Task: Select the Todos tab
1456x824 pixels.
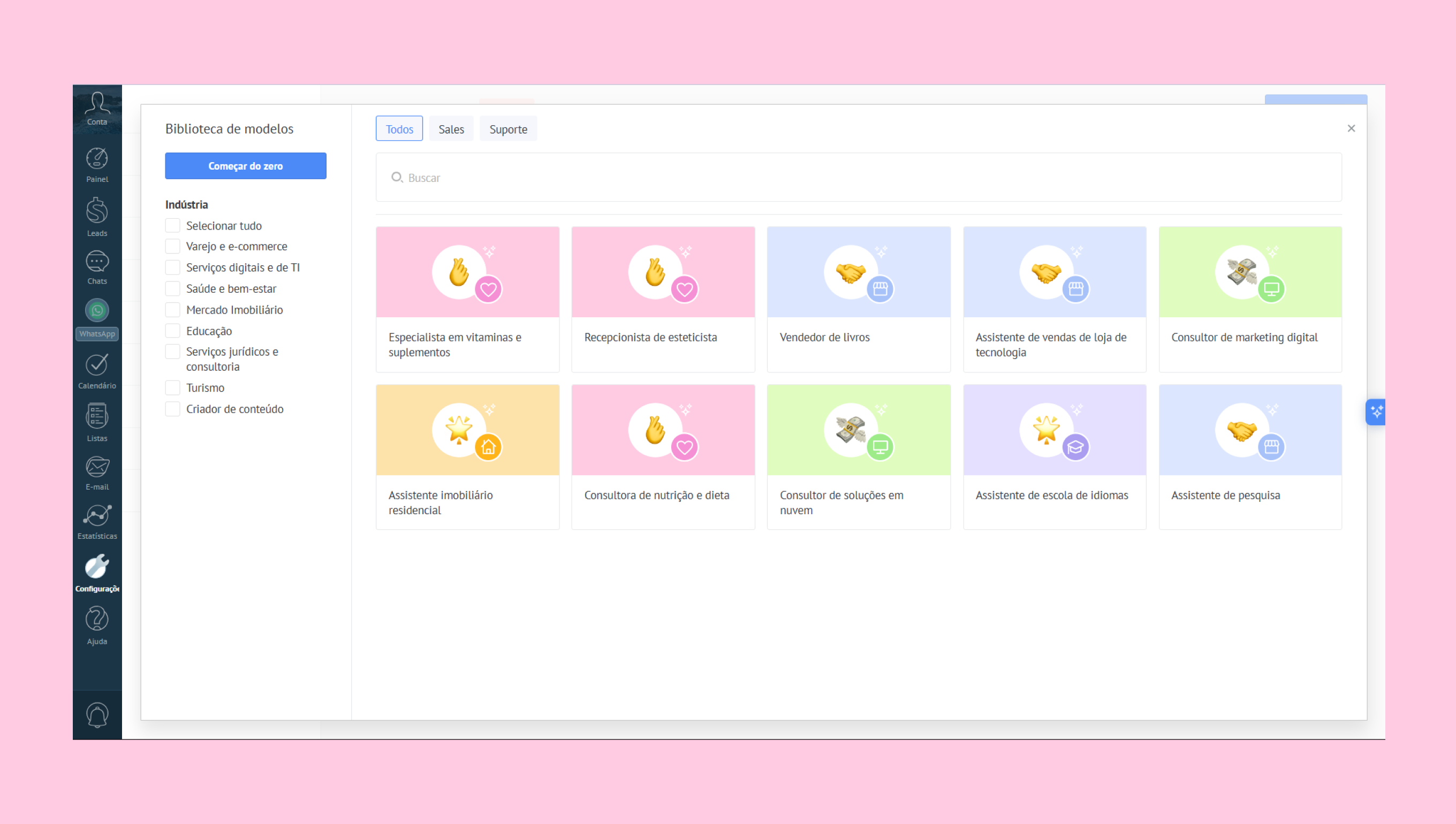Action: pos(399,129)
